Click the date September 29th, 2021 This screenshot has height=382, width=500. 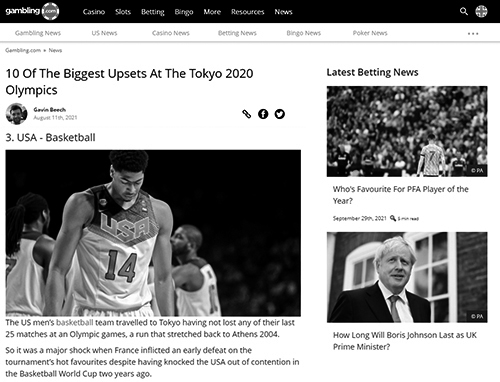click(359, 218)
